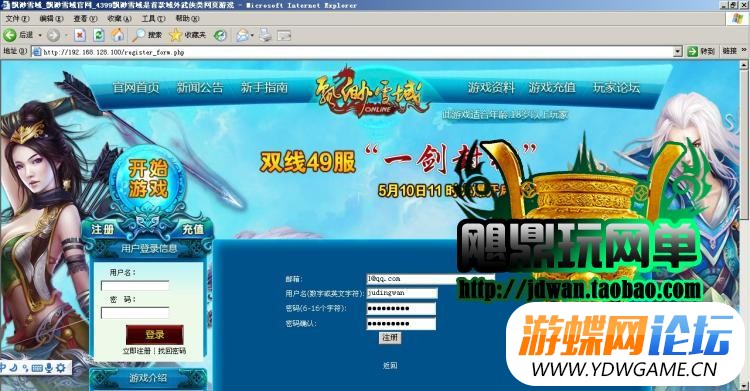Click the 注册 submit button
Screen dimensions: 750x391
pos(390,337)
